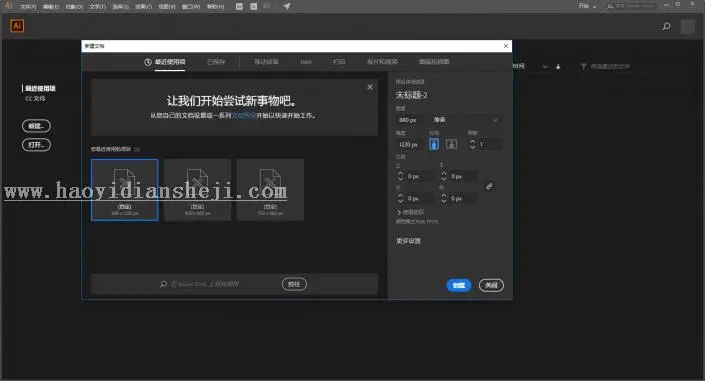Image resolution: width=705 pixels, height=381 pixels.
Task: Open the 效果 (Effect) menu
Action: (143, 7)
